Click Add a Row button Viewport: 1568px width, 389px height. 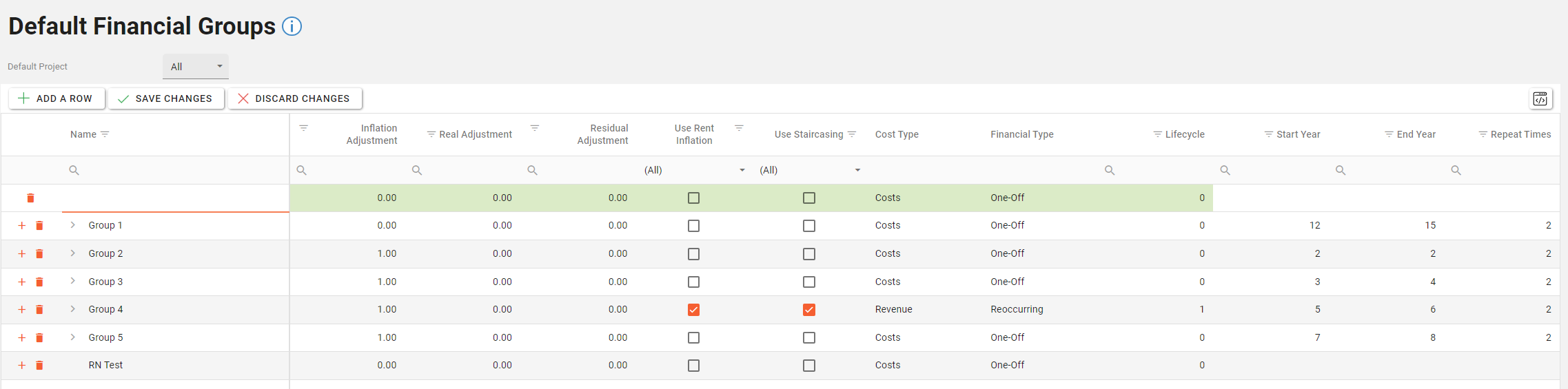(x=56, y=98)
